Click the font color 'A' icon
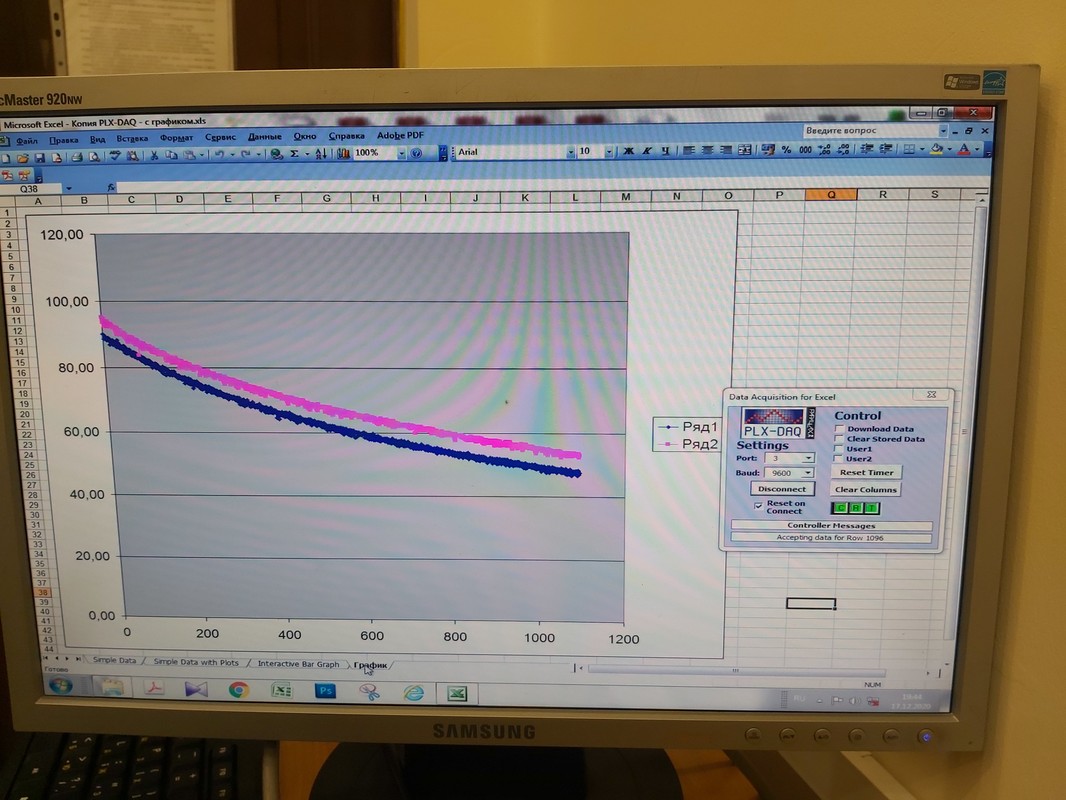 point(963,149)
